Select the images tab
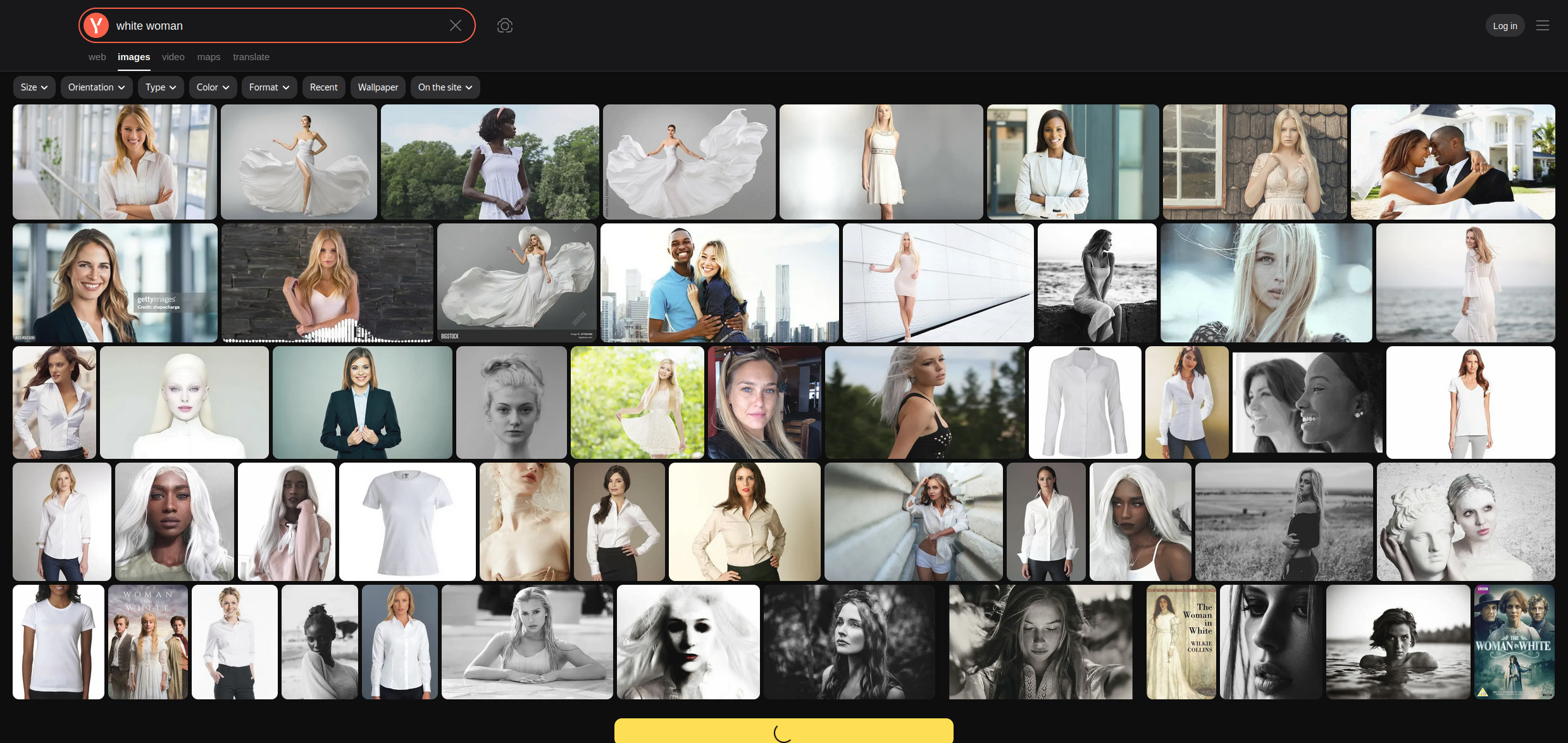The image size is (1568, 743). [134, 57]
